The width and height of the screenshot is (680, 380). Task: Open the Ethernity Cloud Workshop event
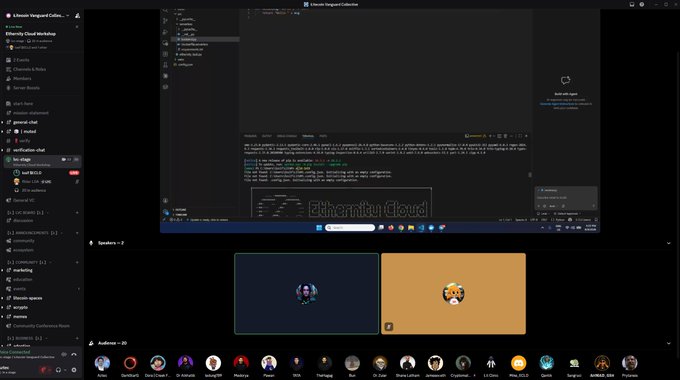pyautogui.click(x=31, y=33)
